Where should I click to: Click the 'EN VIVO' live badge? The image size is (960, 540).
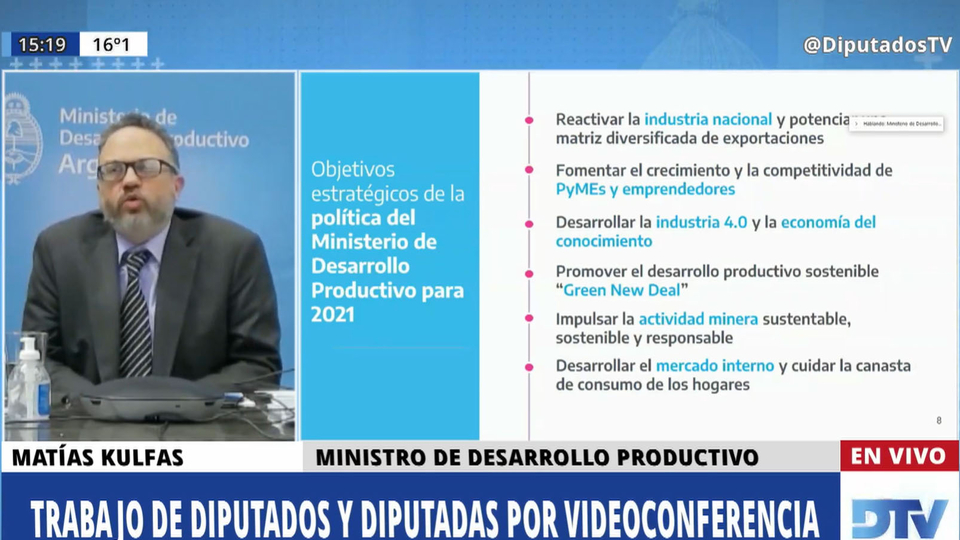(x=898, y=456)
